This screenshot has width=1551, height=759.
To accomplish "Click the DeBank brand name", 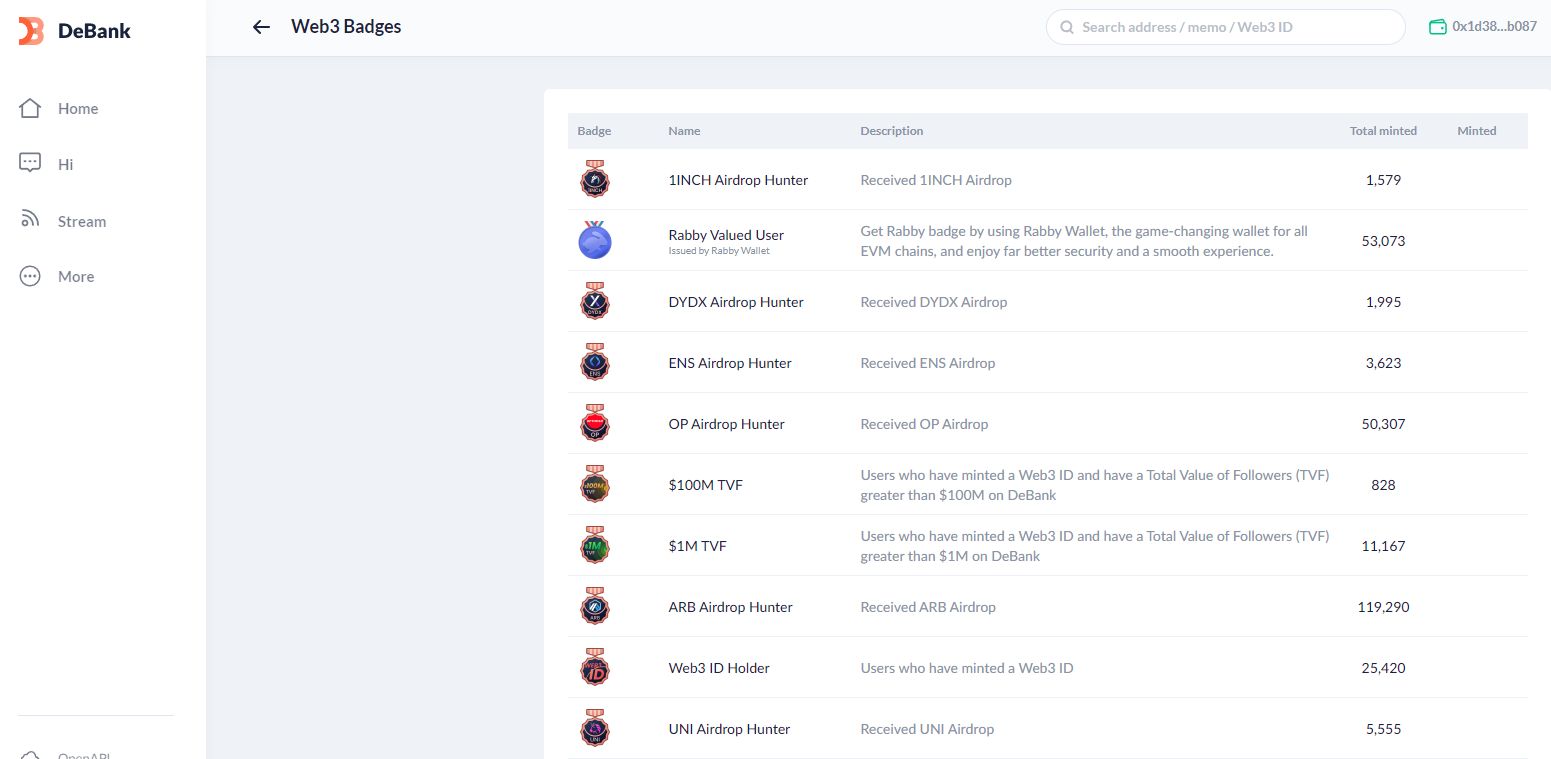I will pyautogui.click(x=94, y=31).
